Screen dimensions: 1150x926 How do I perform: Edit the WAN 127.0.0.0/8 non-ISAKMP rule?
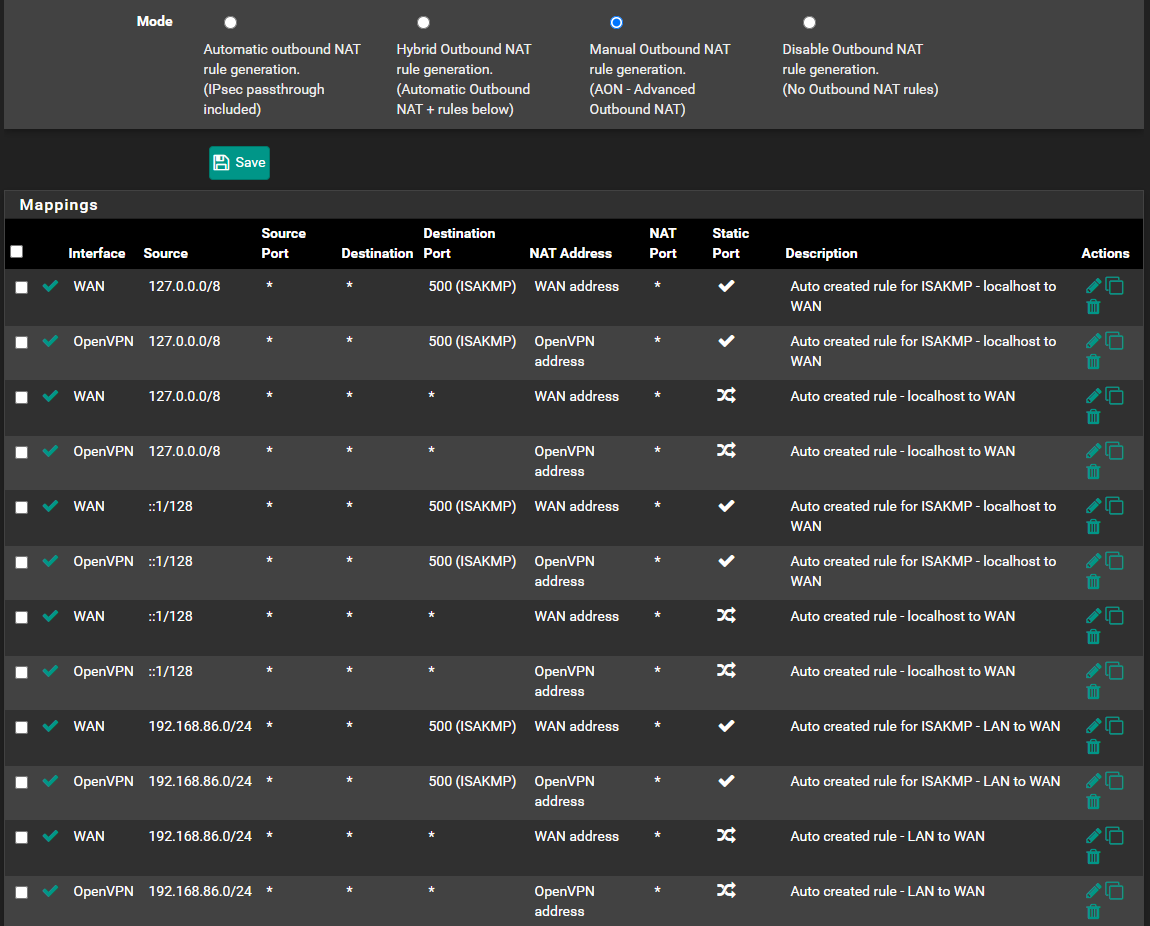coord(1094,396)
